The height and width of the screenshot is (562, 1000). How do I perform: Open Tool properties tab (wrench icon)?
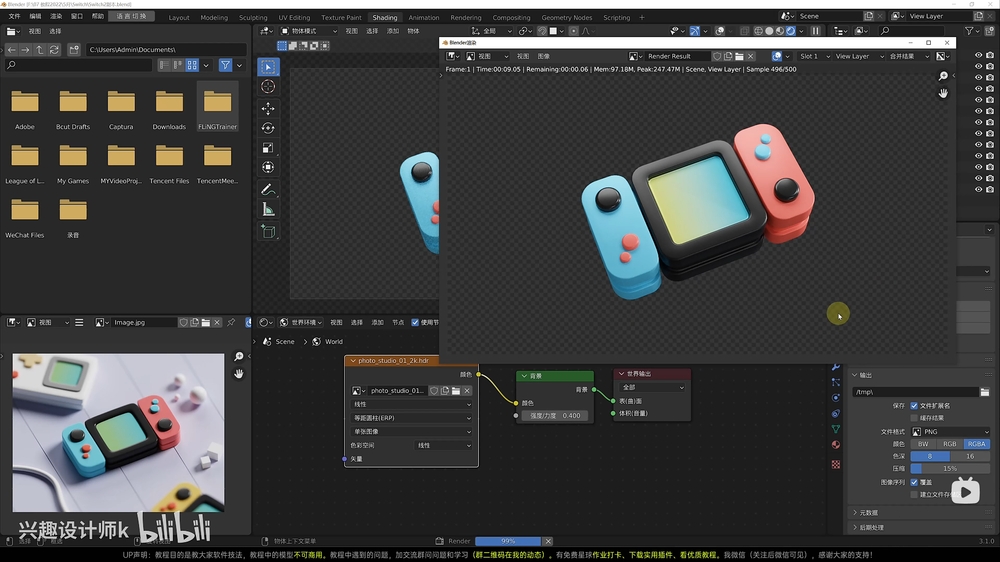836,367
